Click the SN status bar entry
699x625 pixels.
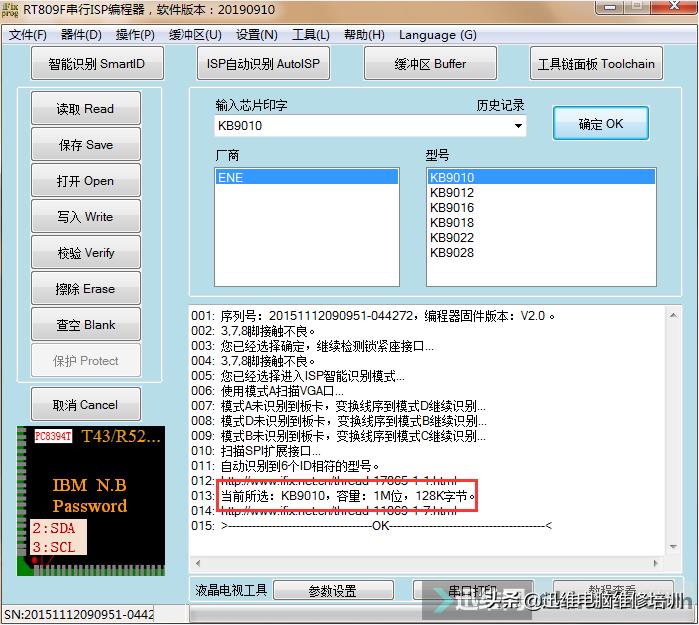coord(80,615)
